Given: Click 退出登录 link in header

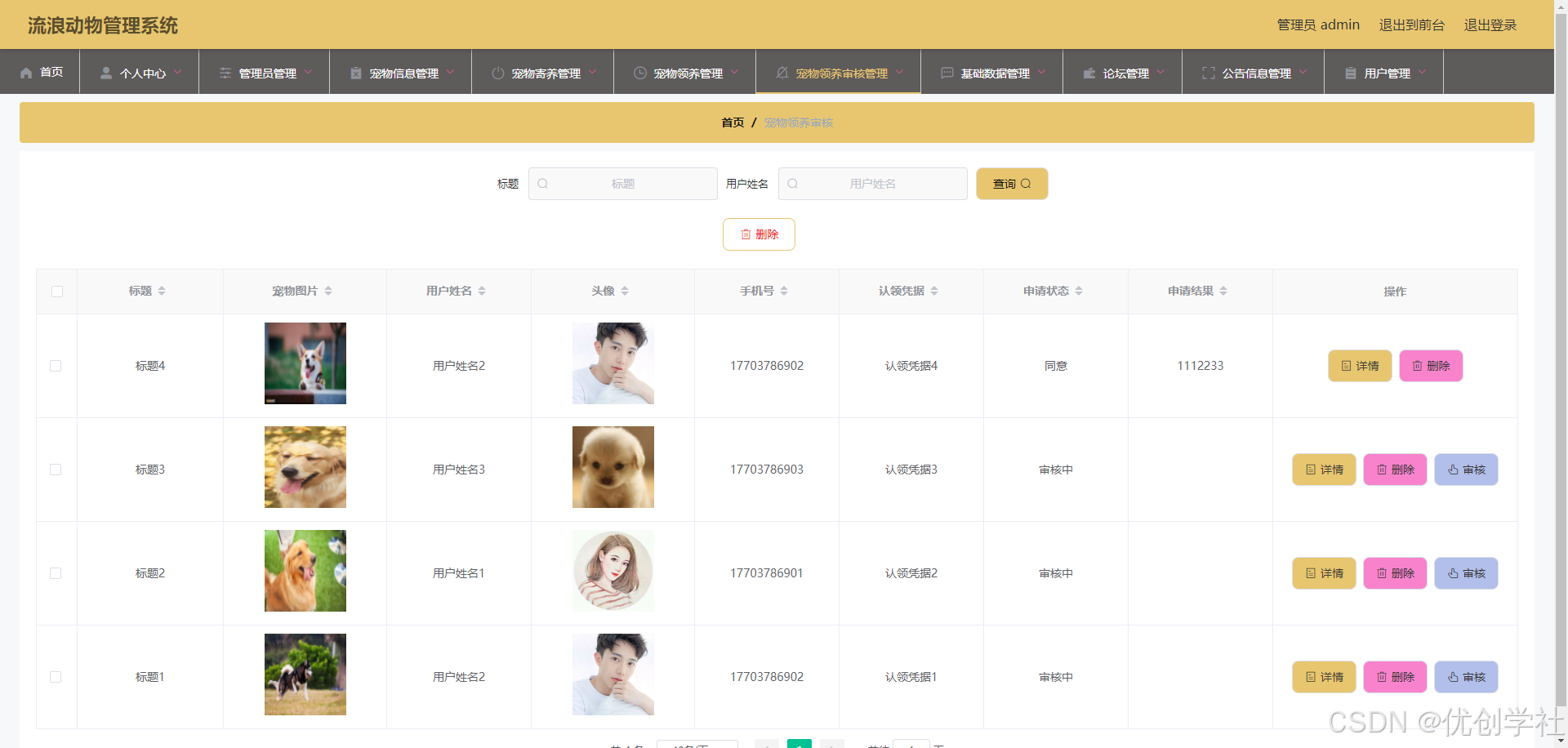Looking at the screenshot, I should (x=1490, y=24).
